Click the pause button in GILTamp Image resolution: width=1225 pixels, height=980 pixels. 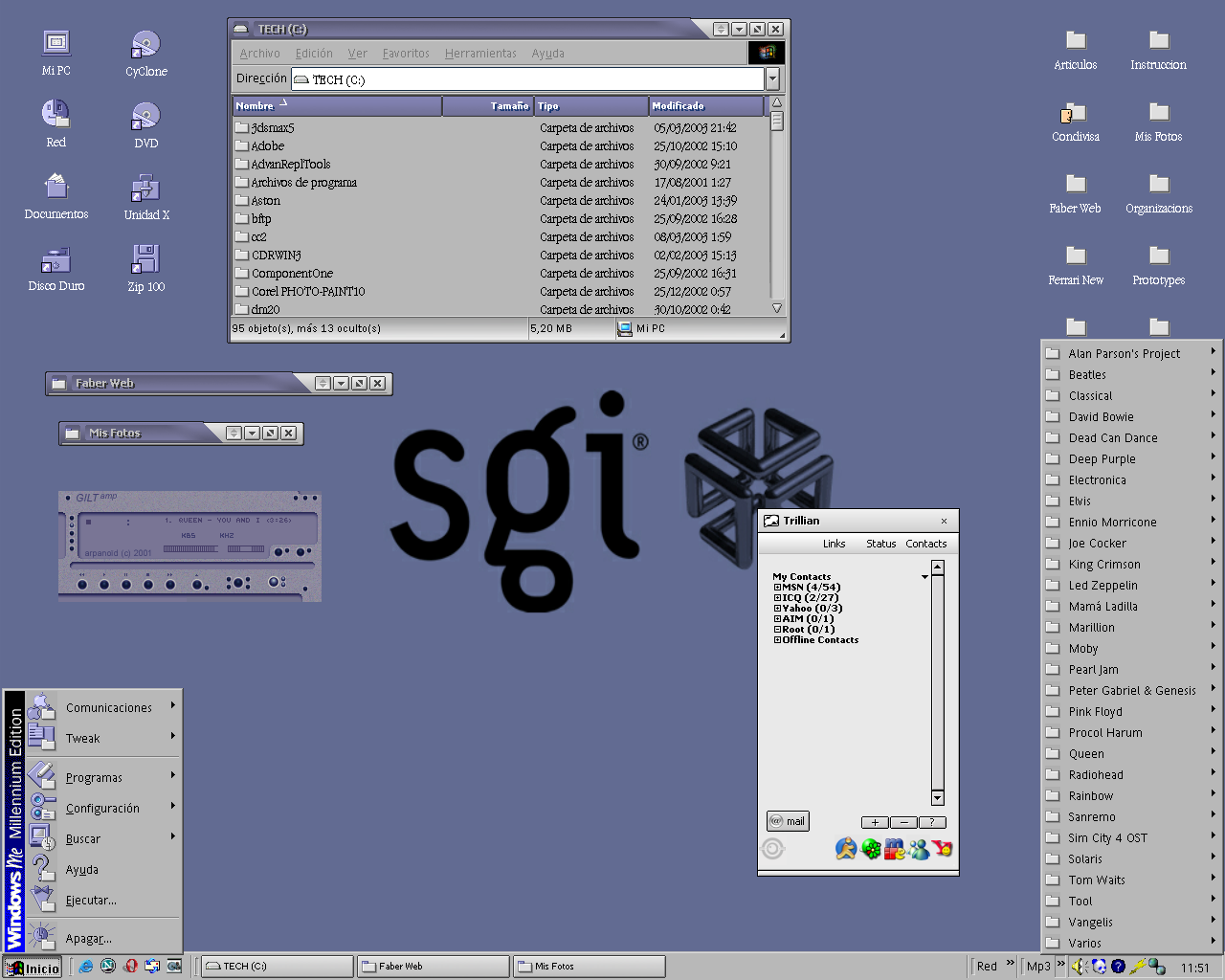[125, 584]
